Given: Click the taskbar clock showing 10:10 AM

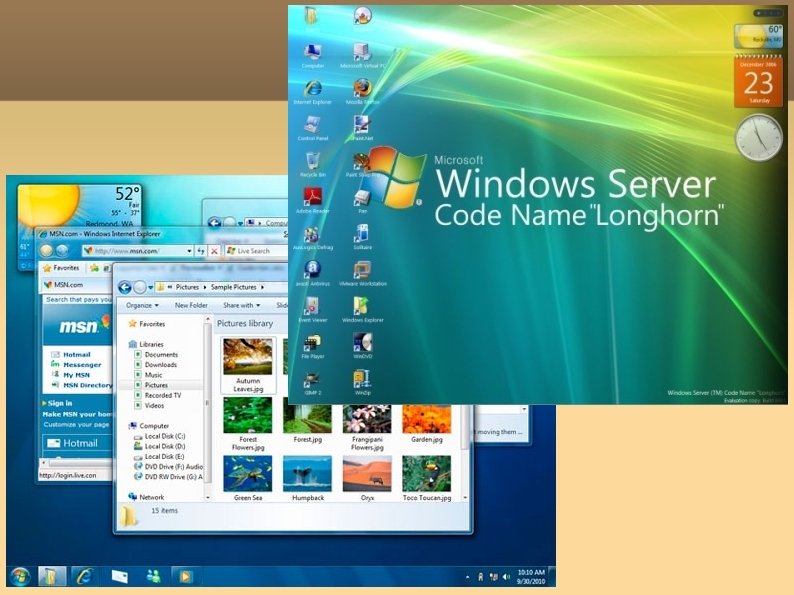Looking at the screenshot, I should click(531, 577).
